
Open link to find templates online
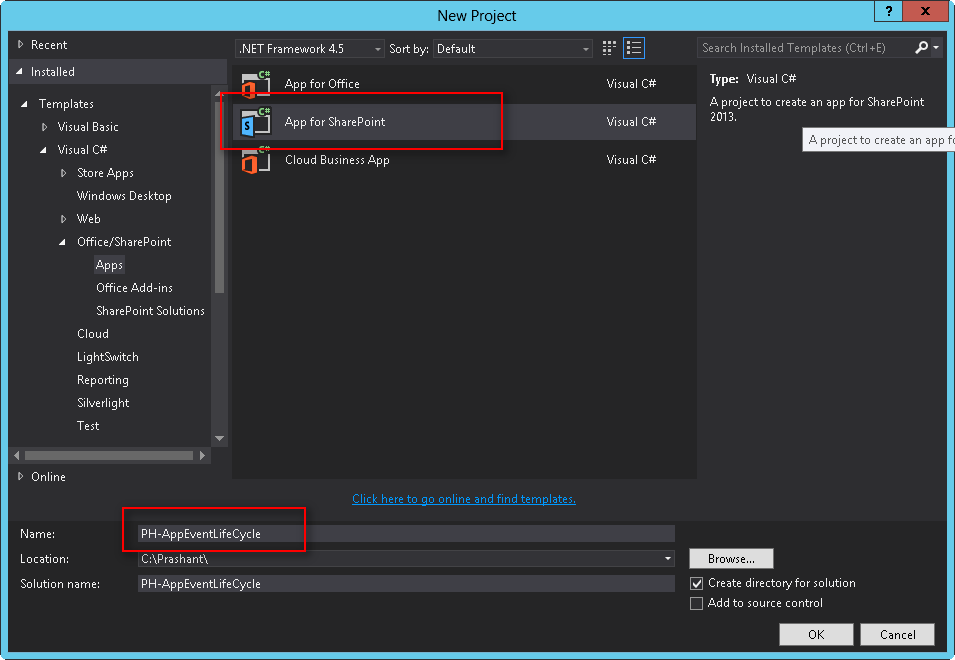tap(463, 499)
